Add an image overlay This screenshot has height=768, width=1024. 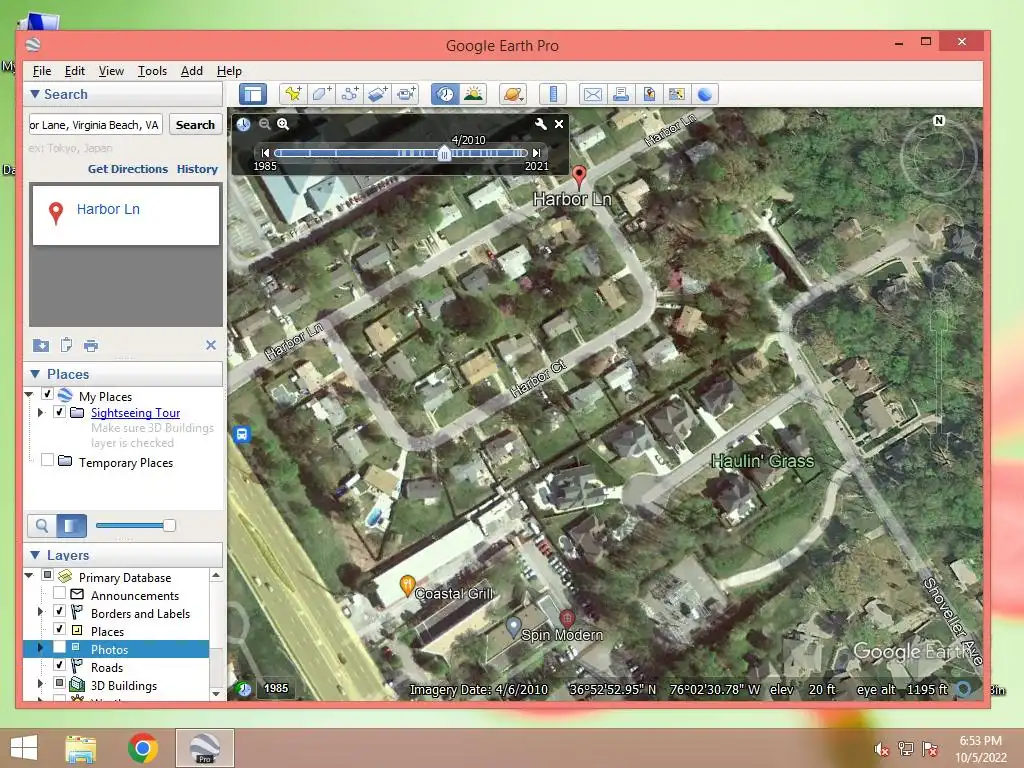[x=377, y=94]
